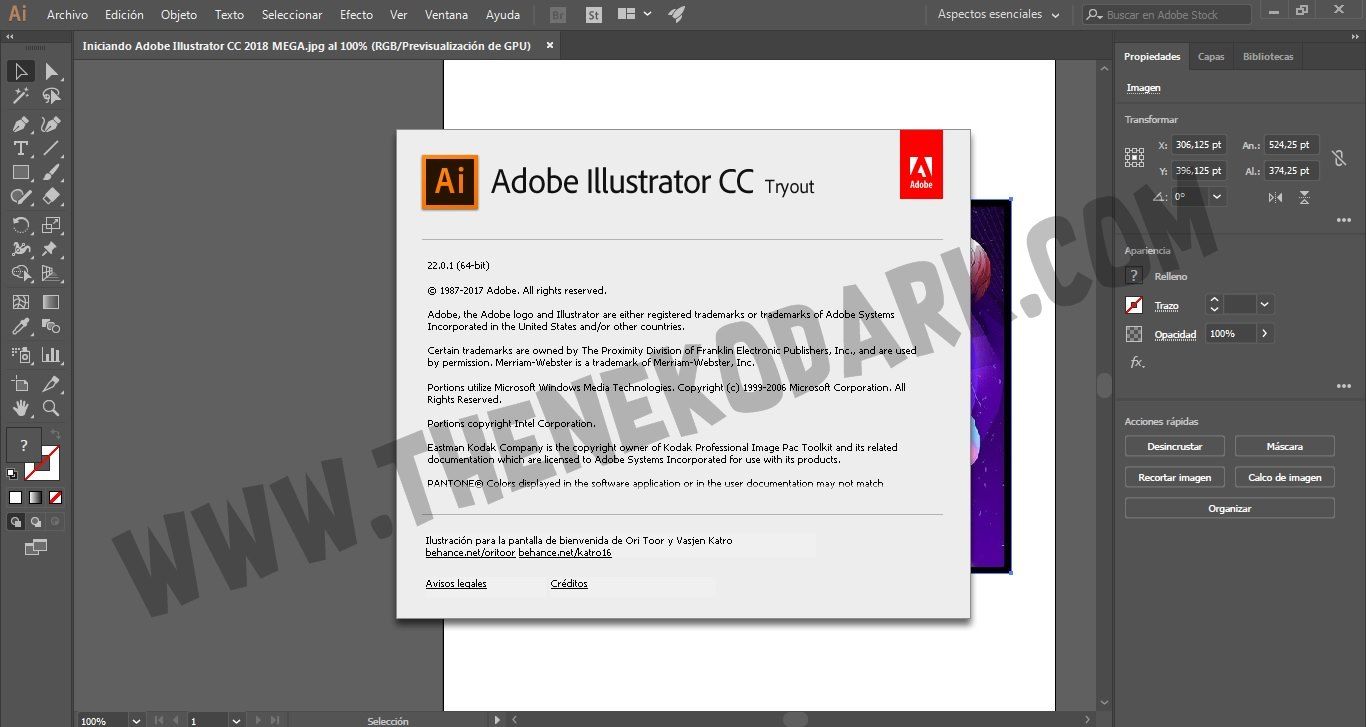
Task: Select the Paintbrush tool
Action: [51, 172]
